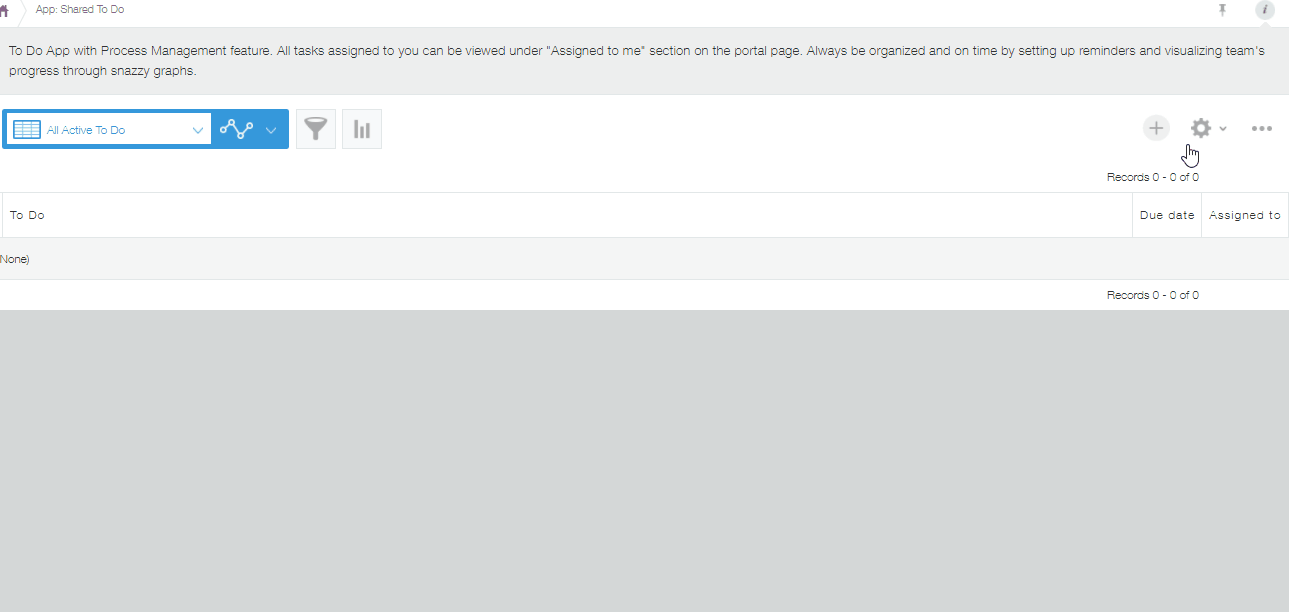The image size is (1289, 612).
Task: Go to the portal home icon
Action: point(4,11)
